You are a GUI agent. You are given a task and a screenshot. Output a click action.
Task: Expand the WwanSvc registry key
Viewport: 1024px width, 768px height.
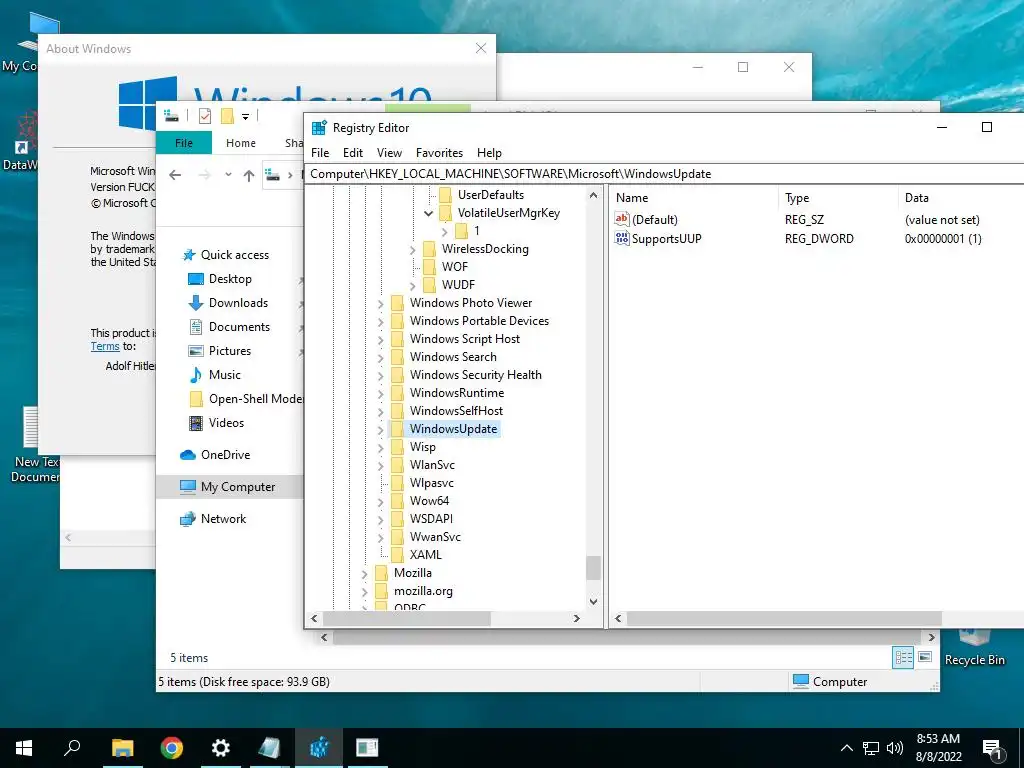click(x=381, y=537)
